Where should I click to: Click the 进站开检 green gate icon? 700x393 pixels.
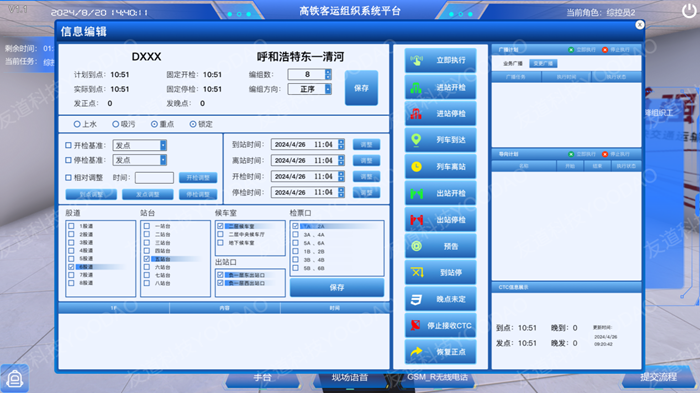[416, 87]
